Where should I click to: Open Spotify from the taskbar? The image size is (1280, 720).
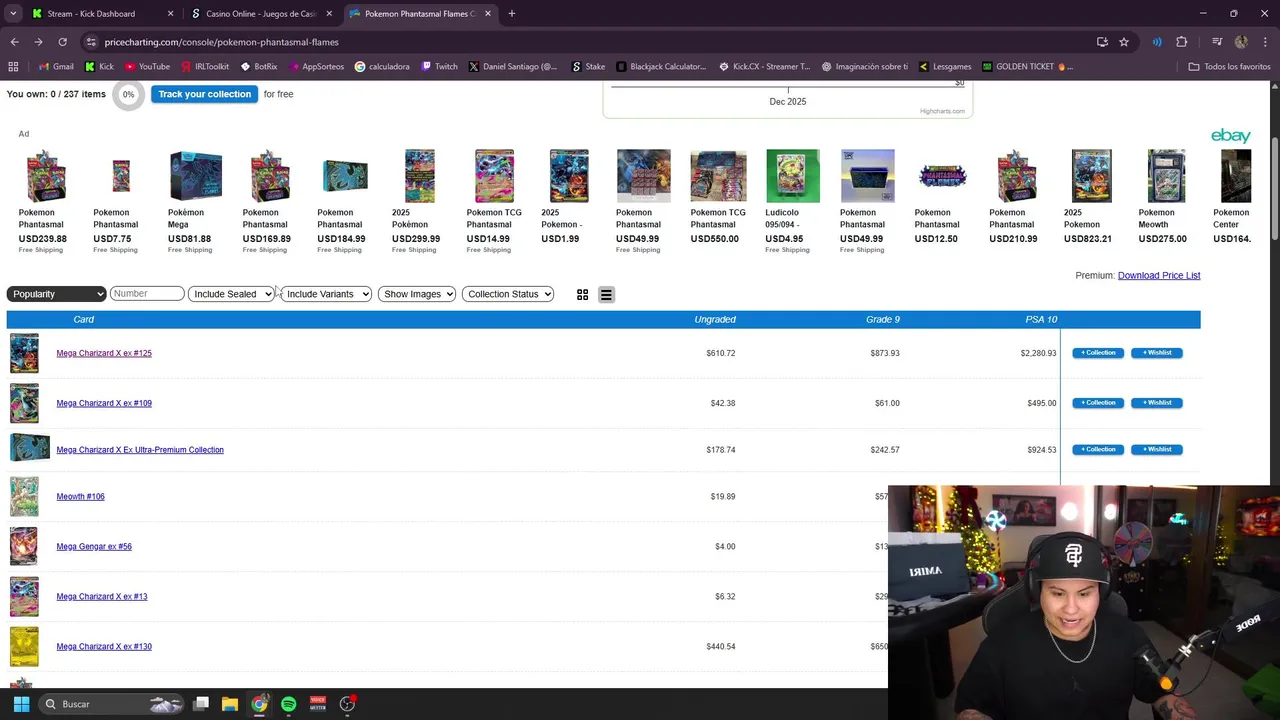[x=289, y=704]
